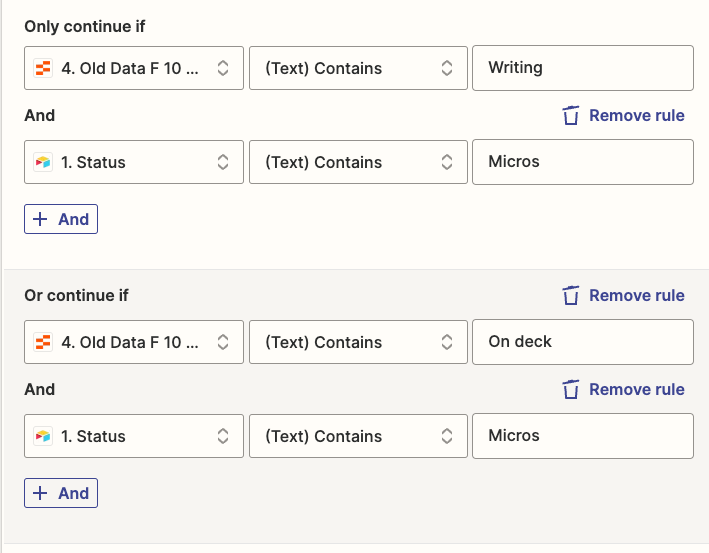
Task: Click trash icon in Or continue if header
Action: pyautogui.click(x=571, y=295)
